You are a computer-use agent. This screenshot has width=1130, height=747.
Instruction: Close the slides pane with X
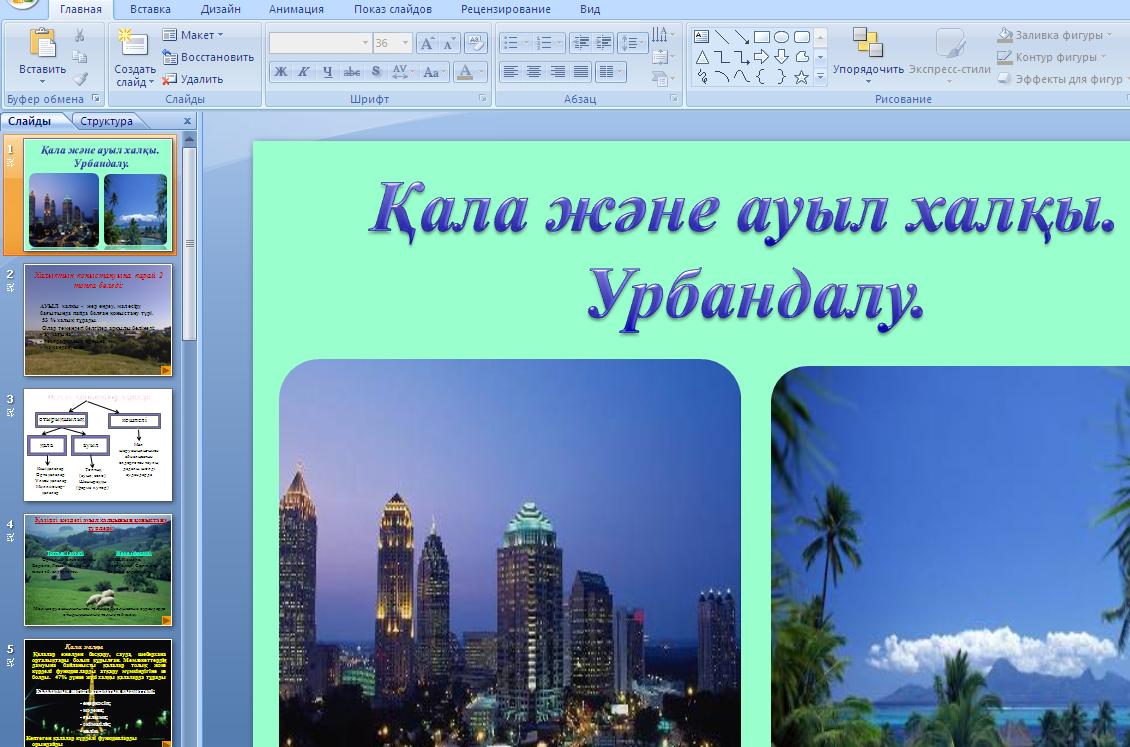[x=187, y=121]
